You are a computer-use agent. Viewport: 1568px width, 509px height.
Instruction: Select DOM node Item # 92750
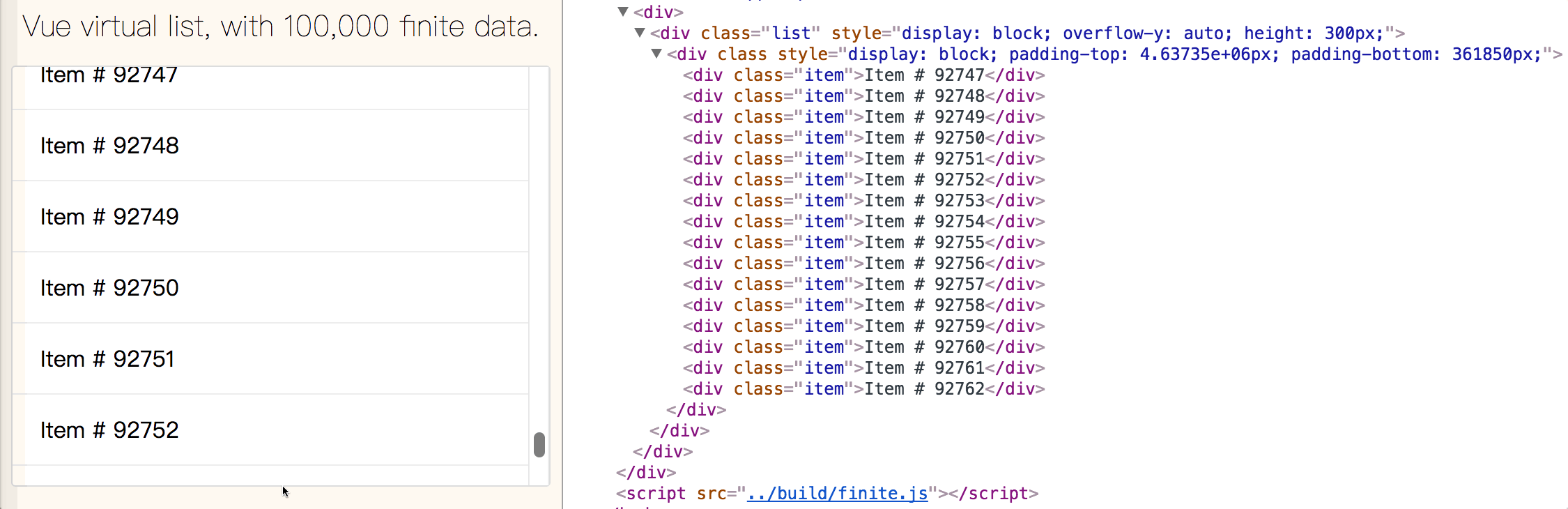(863, 138)
